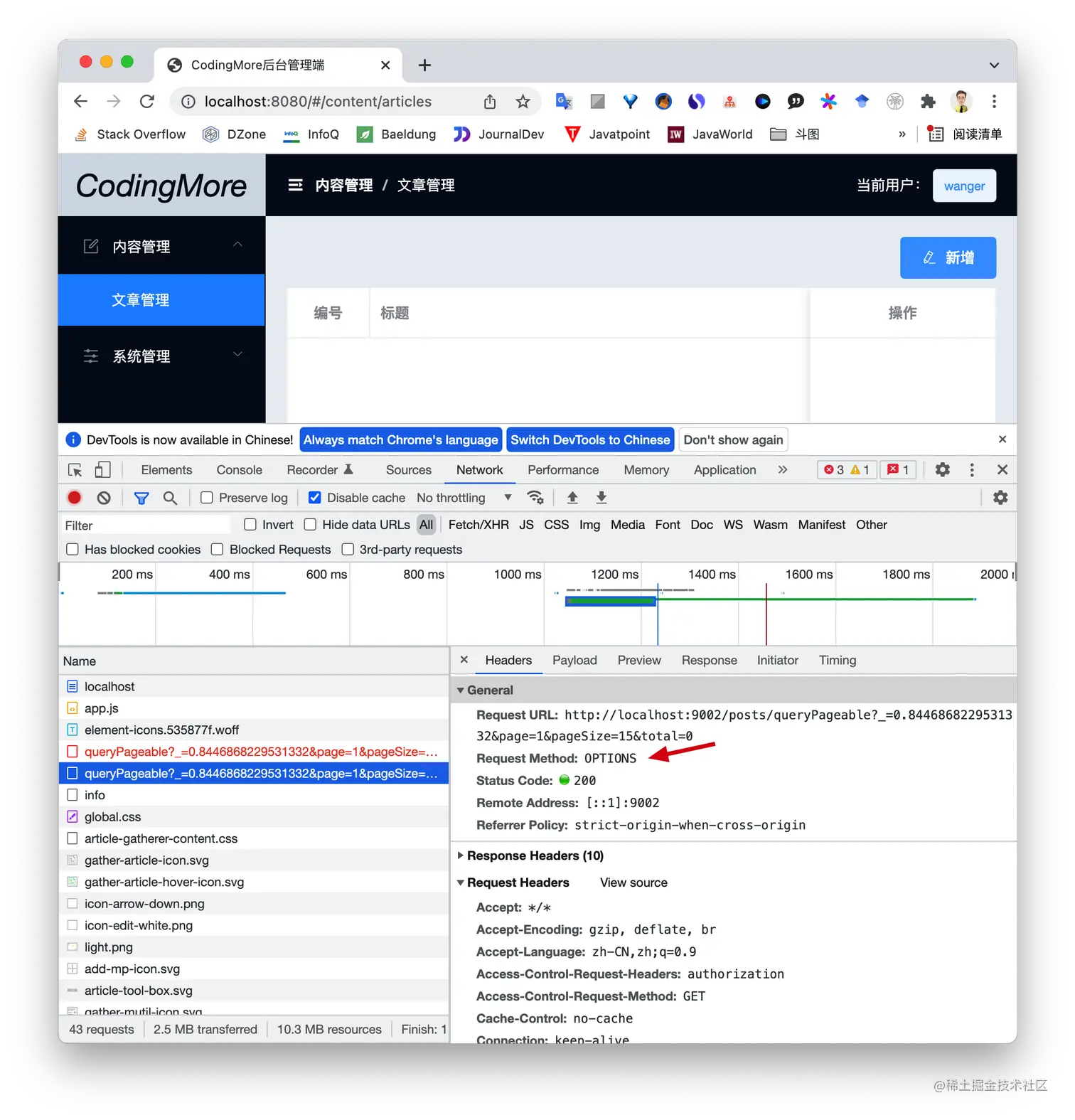Import HAR file upload arrow
Viewport: 1075px width, 1120px height.
pyautogui.click(x=572, y=498)
